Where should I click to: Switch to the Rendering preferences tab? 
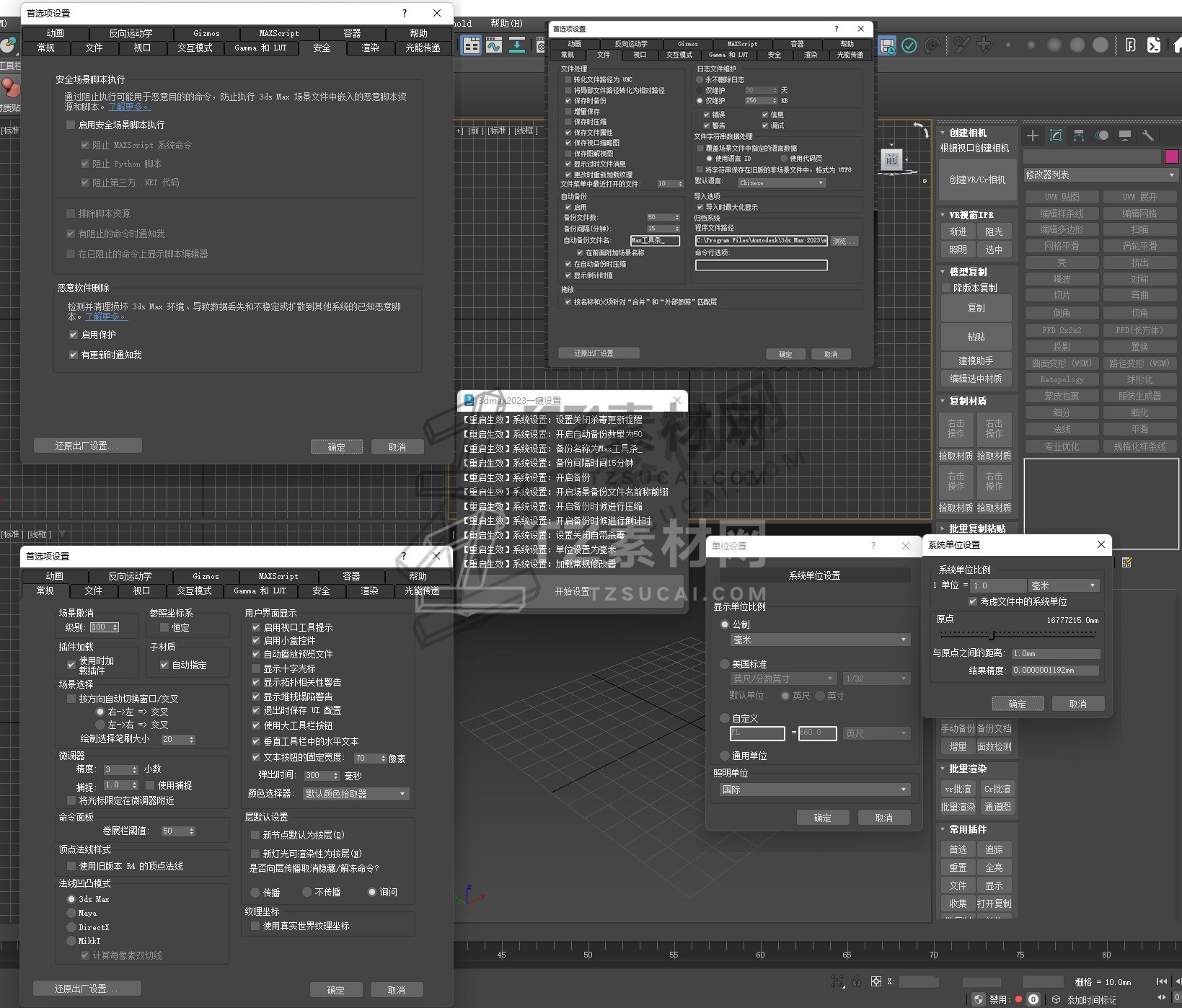370,48
